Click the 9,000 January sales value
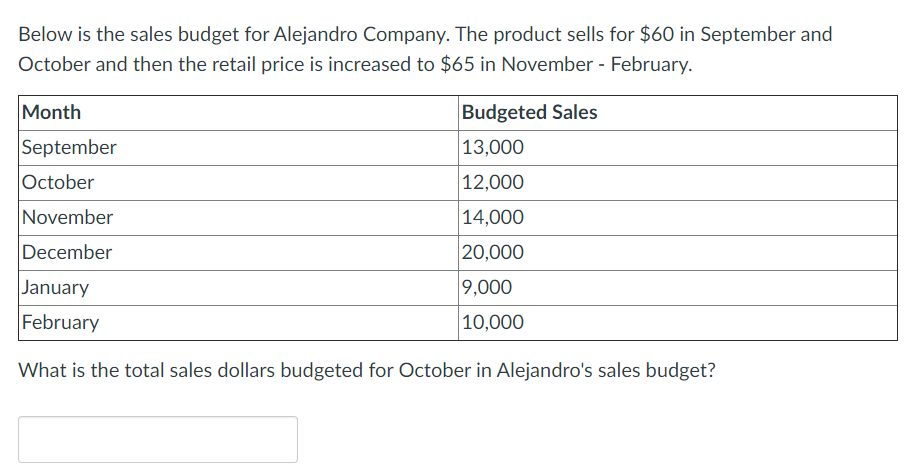This screenshot has height=476, width=912. click(487, 287)
